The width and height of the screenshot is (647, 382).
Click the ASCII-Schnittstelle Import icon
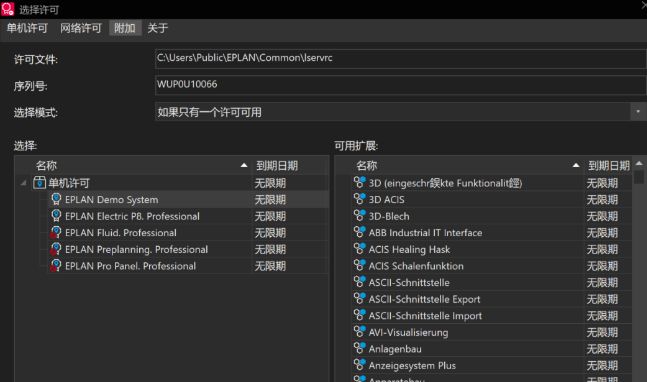[x=359, y=315]
